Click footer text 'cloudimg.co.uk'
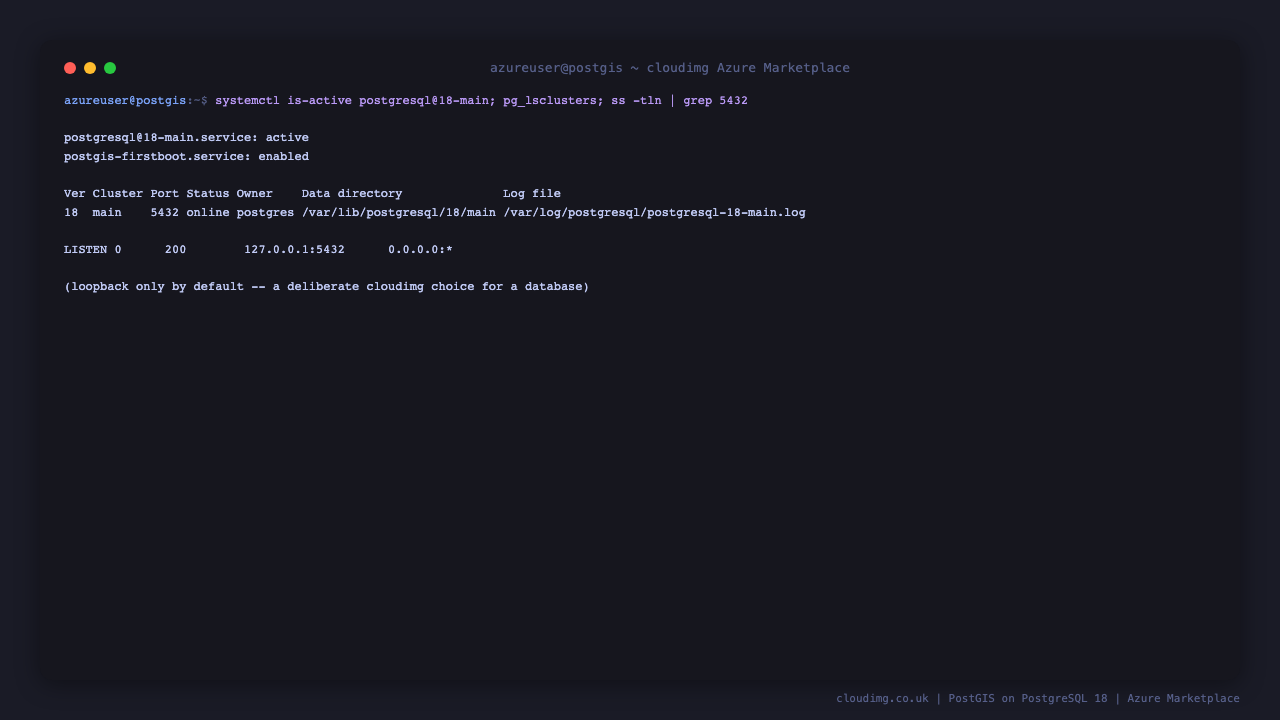1280x720 pixels. [x=883, y=699]
